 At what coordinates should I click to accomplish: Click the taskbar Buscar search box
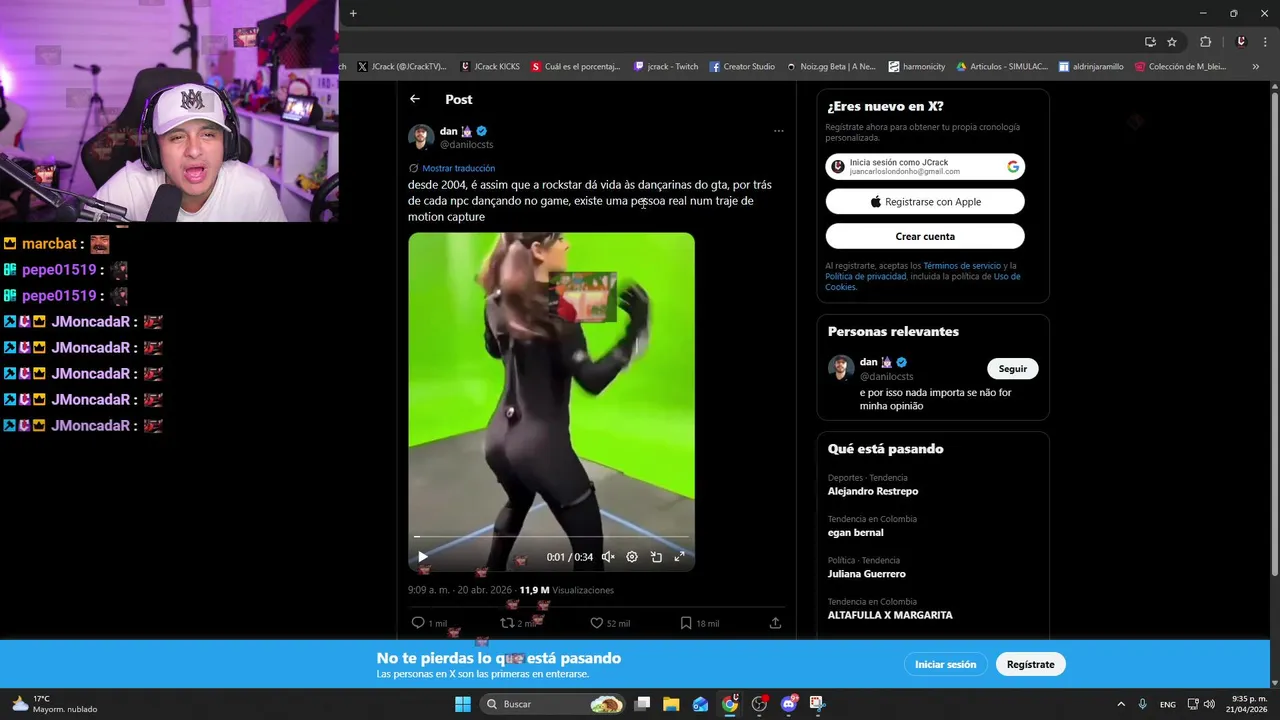click(553, 704)
